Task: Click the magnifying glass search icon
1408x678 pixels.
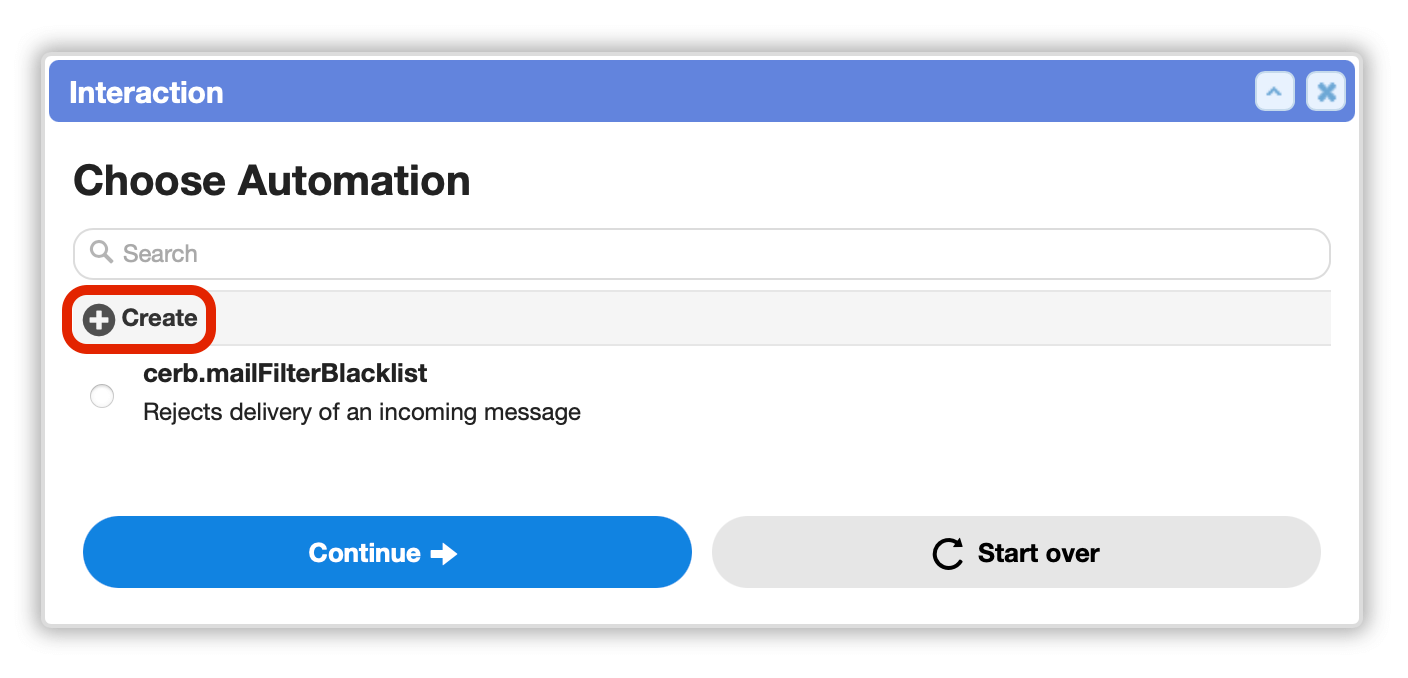Action: pos(101,252)
